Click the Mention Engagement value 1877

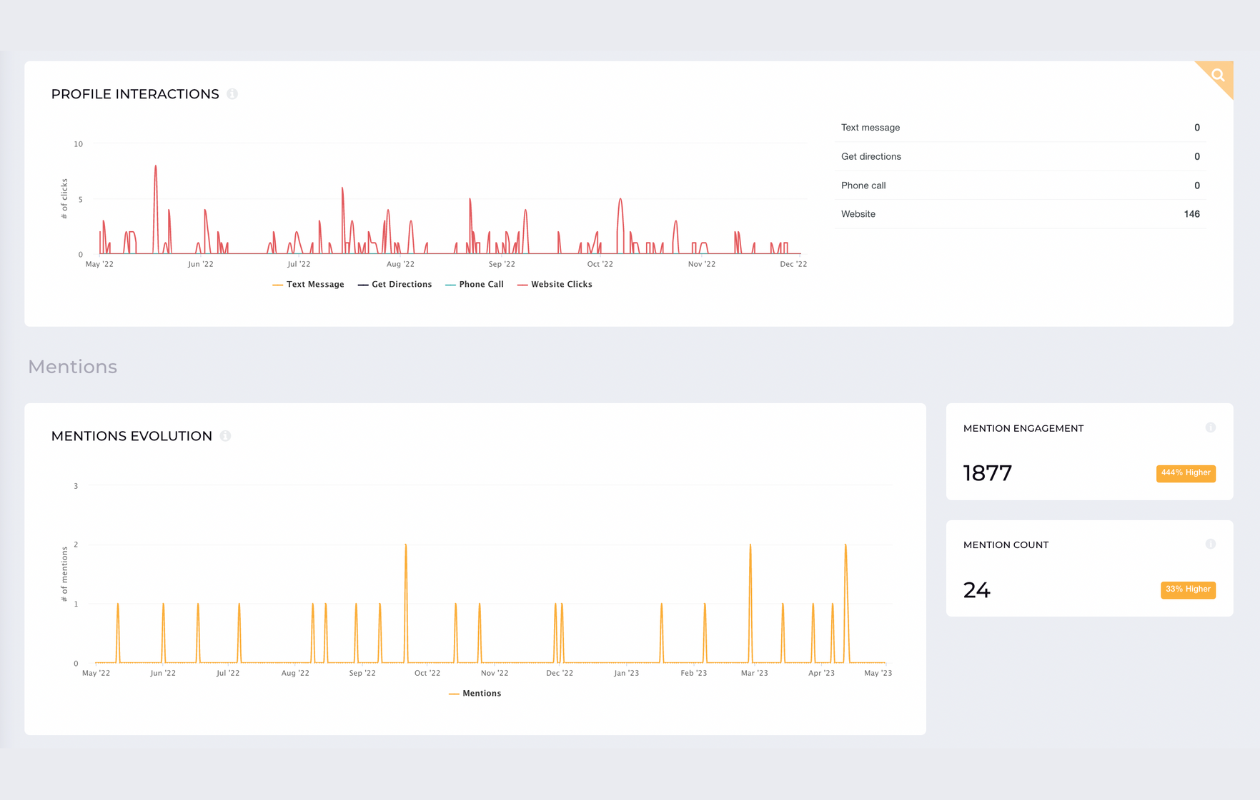pos(987,474)
